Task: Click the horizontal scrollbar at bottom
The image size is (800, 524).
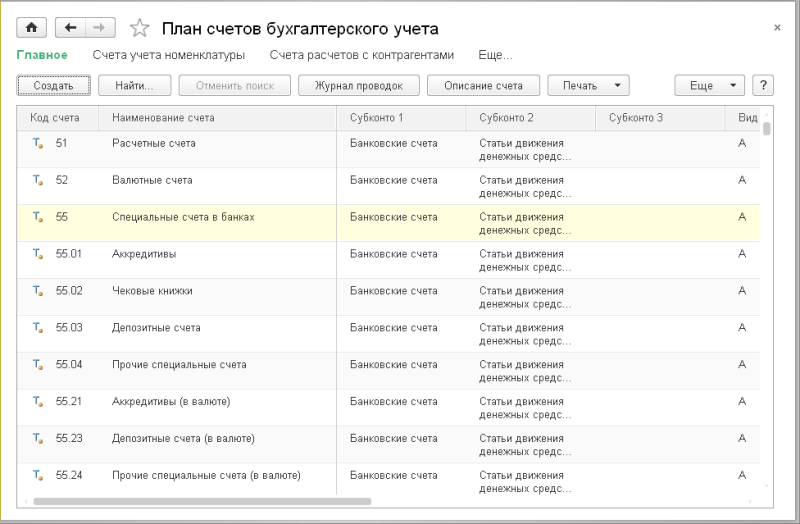Action: [202, 501]
